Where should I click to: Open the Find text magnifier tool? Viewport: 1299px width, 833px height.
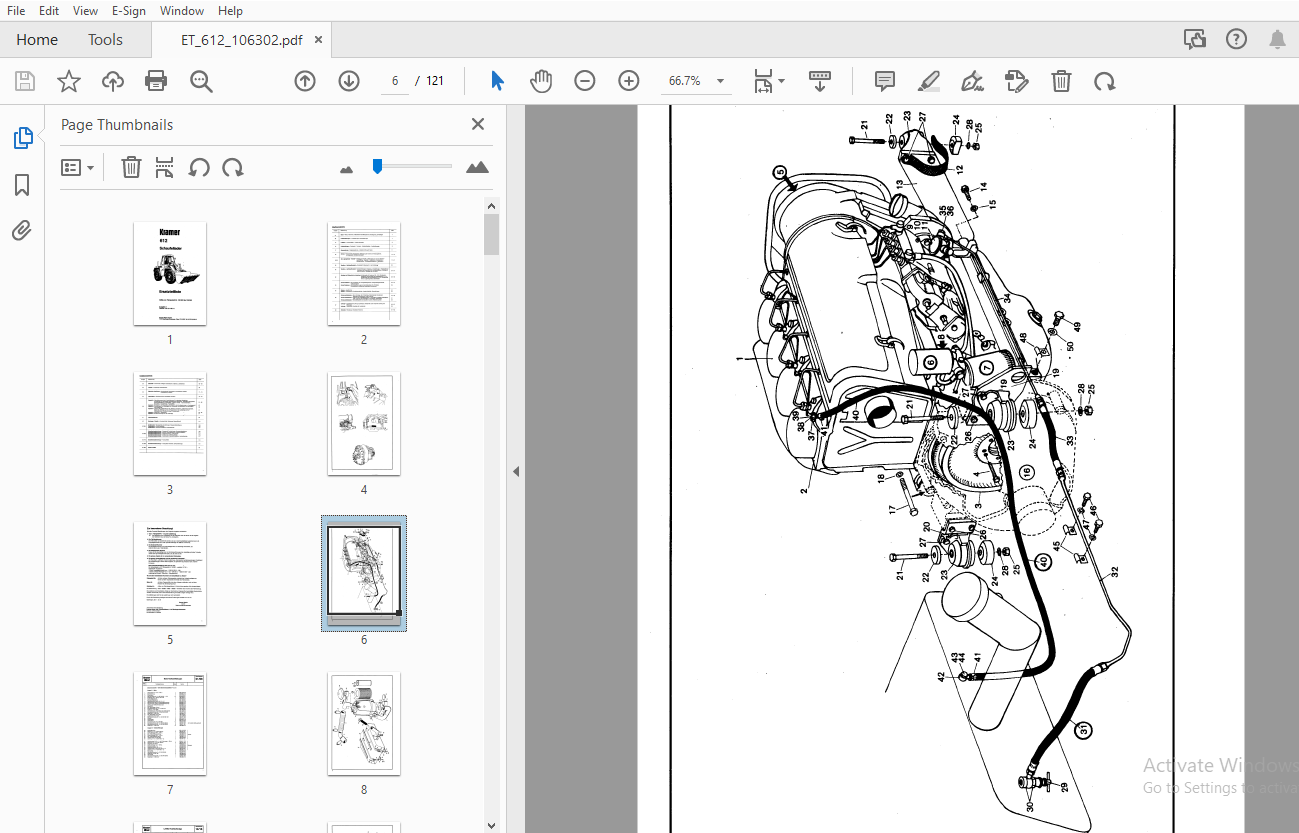pyautogui.click(x=201, y=81)
